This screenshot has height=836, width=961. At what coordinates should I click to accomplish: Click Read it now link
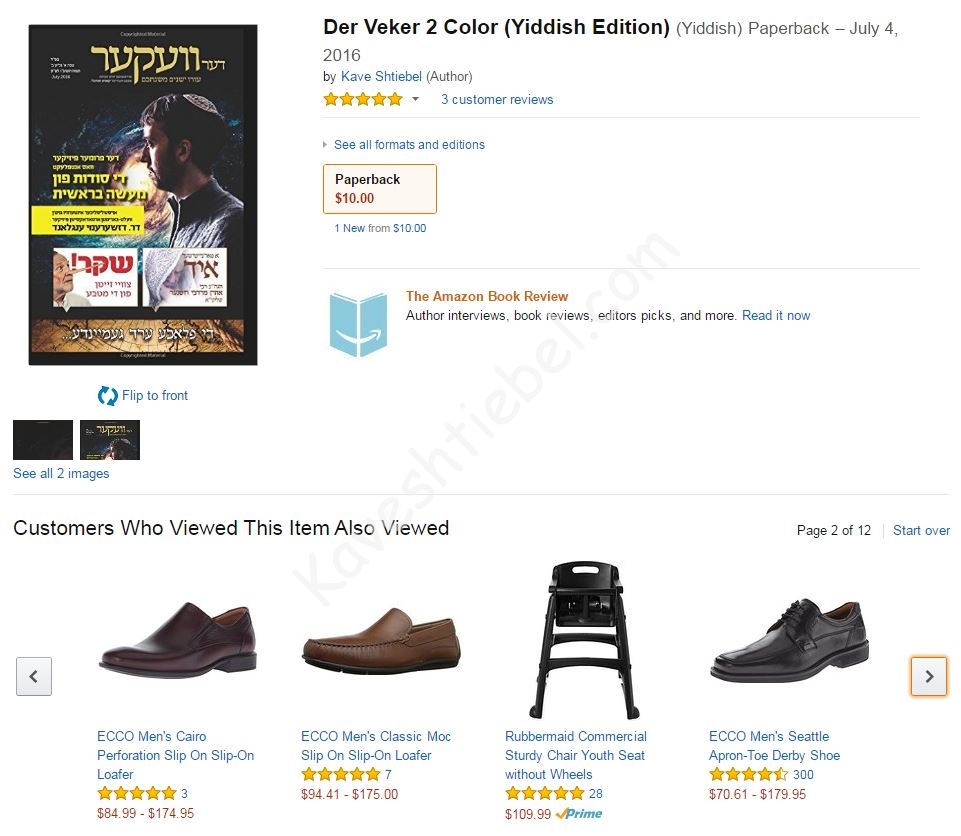click(776, 316)
